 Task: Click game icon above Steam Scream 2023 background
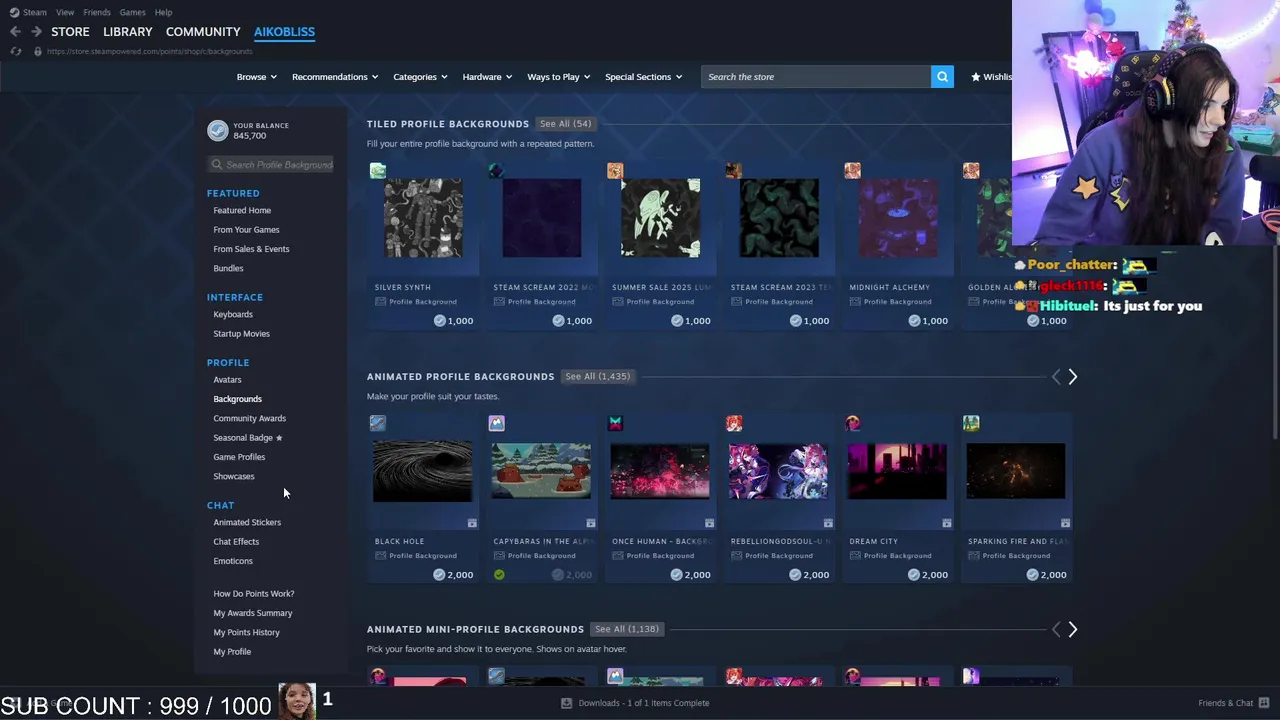click(733, 171)
